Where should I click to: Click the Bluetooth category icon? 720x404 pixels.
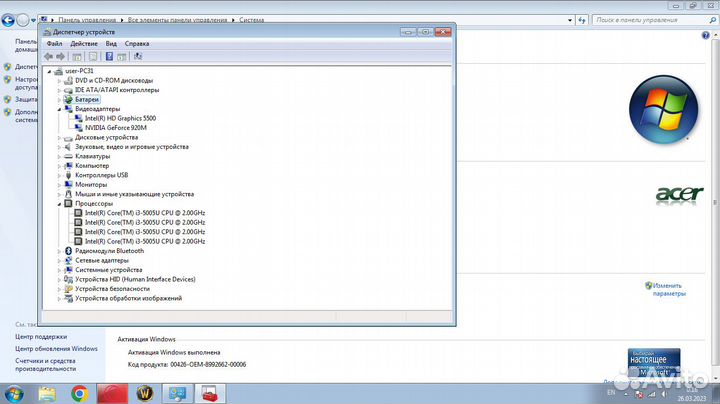68,251
